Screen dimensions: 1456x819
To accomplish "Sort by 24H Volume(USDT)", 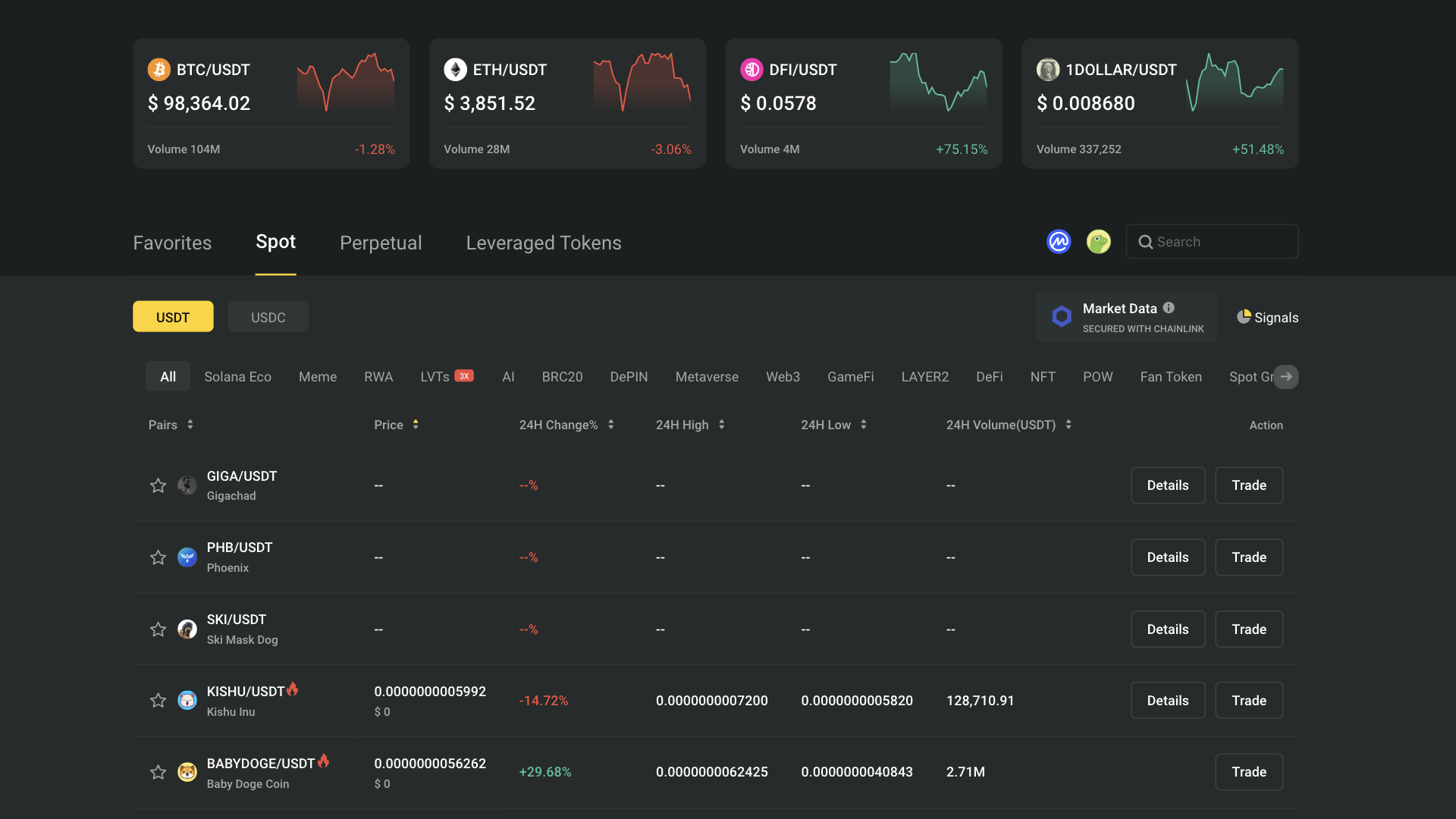I will click(x=1069, y=425).
